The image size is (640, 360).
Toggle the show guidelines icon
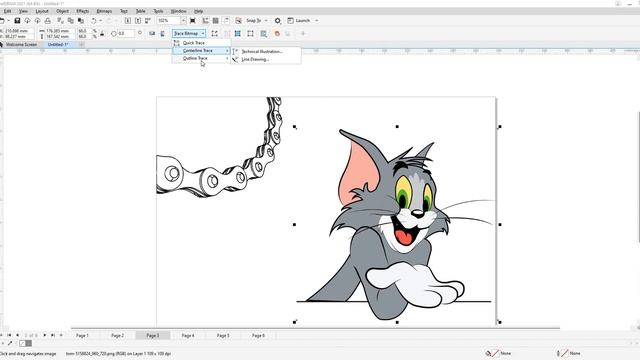click(226, 20)
